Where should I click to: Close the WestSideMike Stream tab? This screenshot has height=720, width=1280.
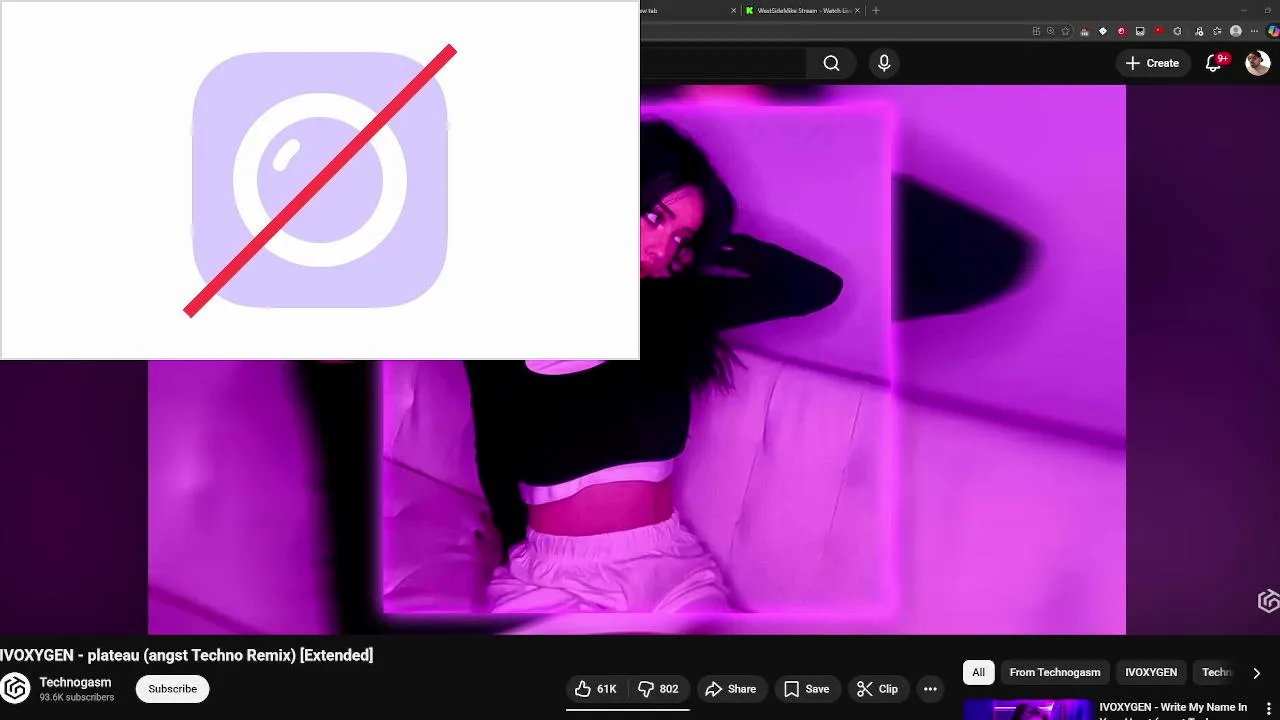[857, 10]
